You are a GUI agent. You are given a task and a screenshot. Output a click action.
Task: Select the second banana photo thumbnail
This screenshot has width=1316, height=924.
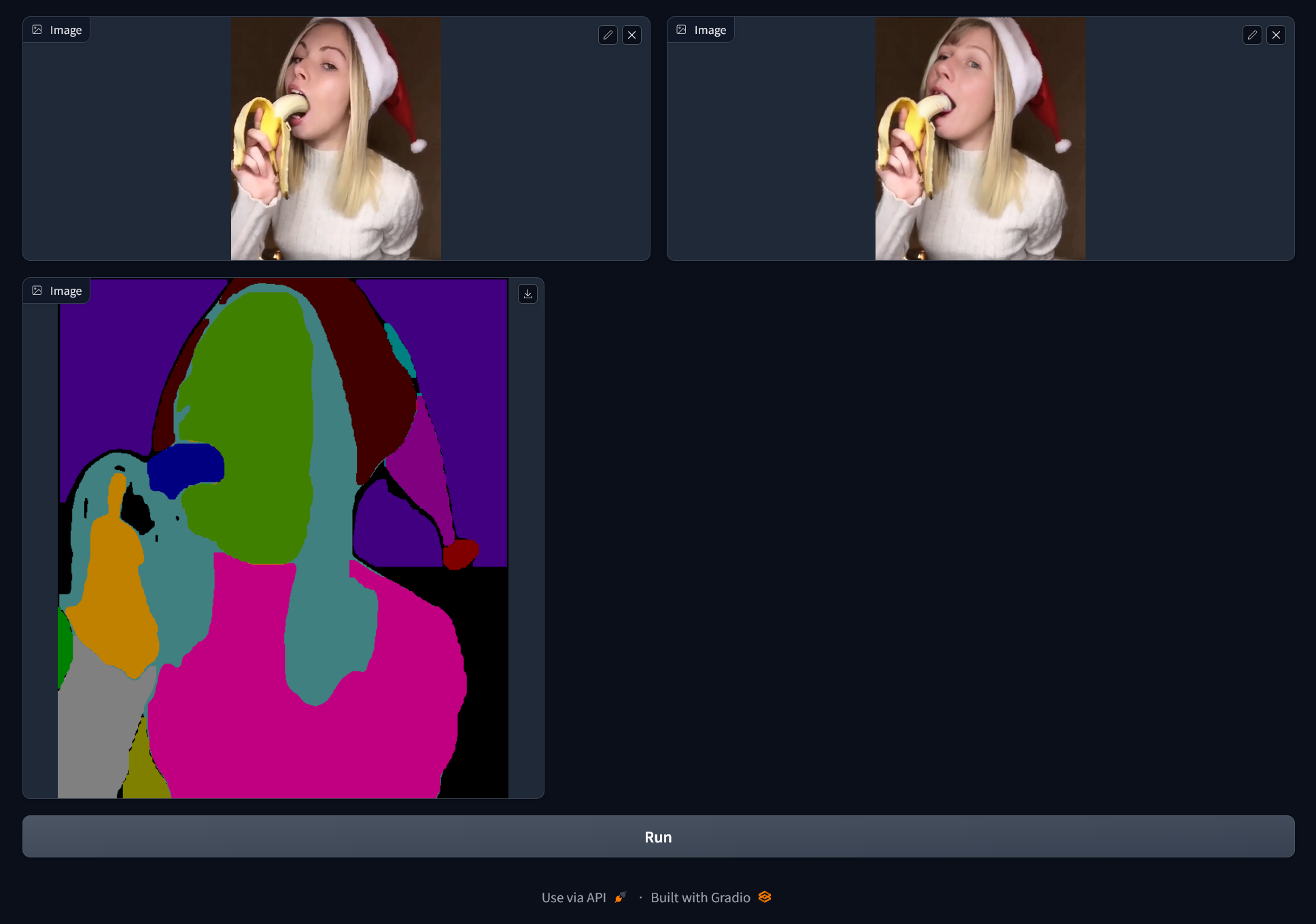[x=980, y=139]
